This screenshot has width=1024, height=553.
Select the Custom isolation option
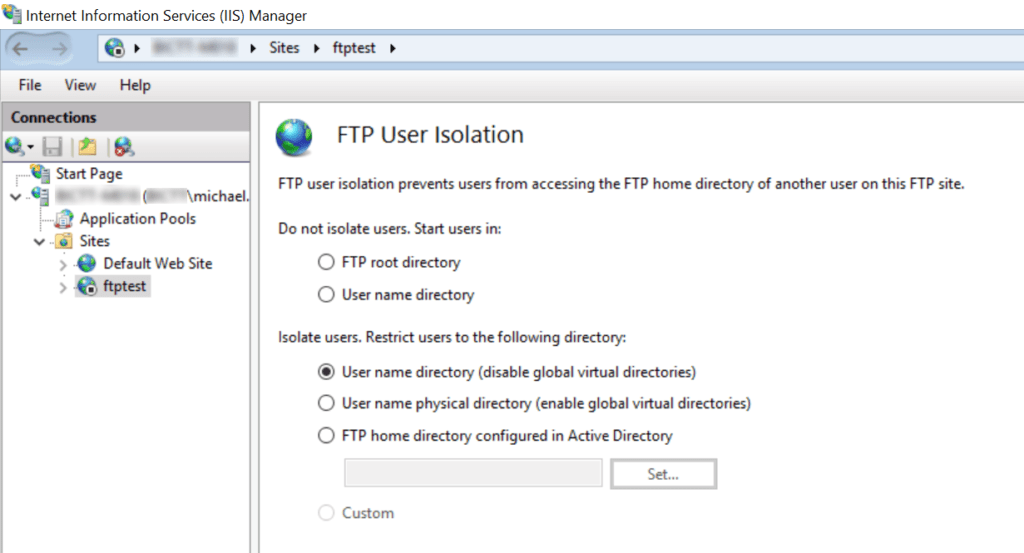click(326, 513)
